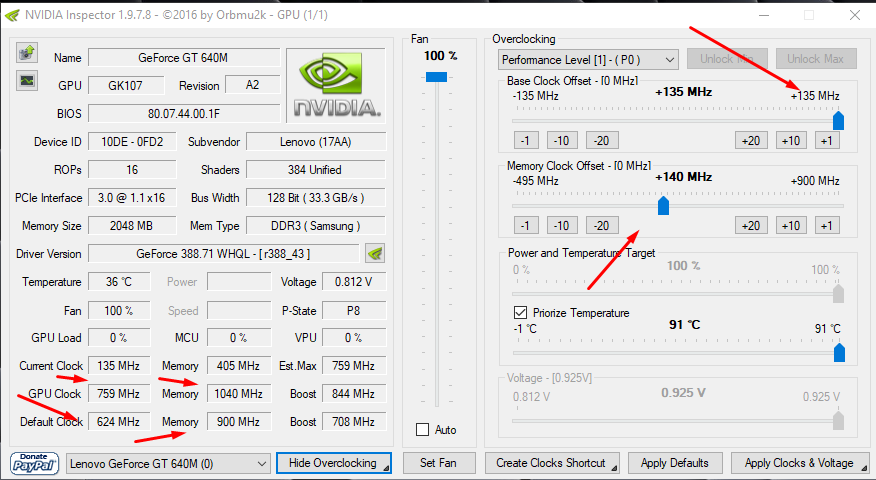Viewport: 876px width, 480px height.
Task: Click Memory Clock Offset -20 button
Action: point(601,226)
